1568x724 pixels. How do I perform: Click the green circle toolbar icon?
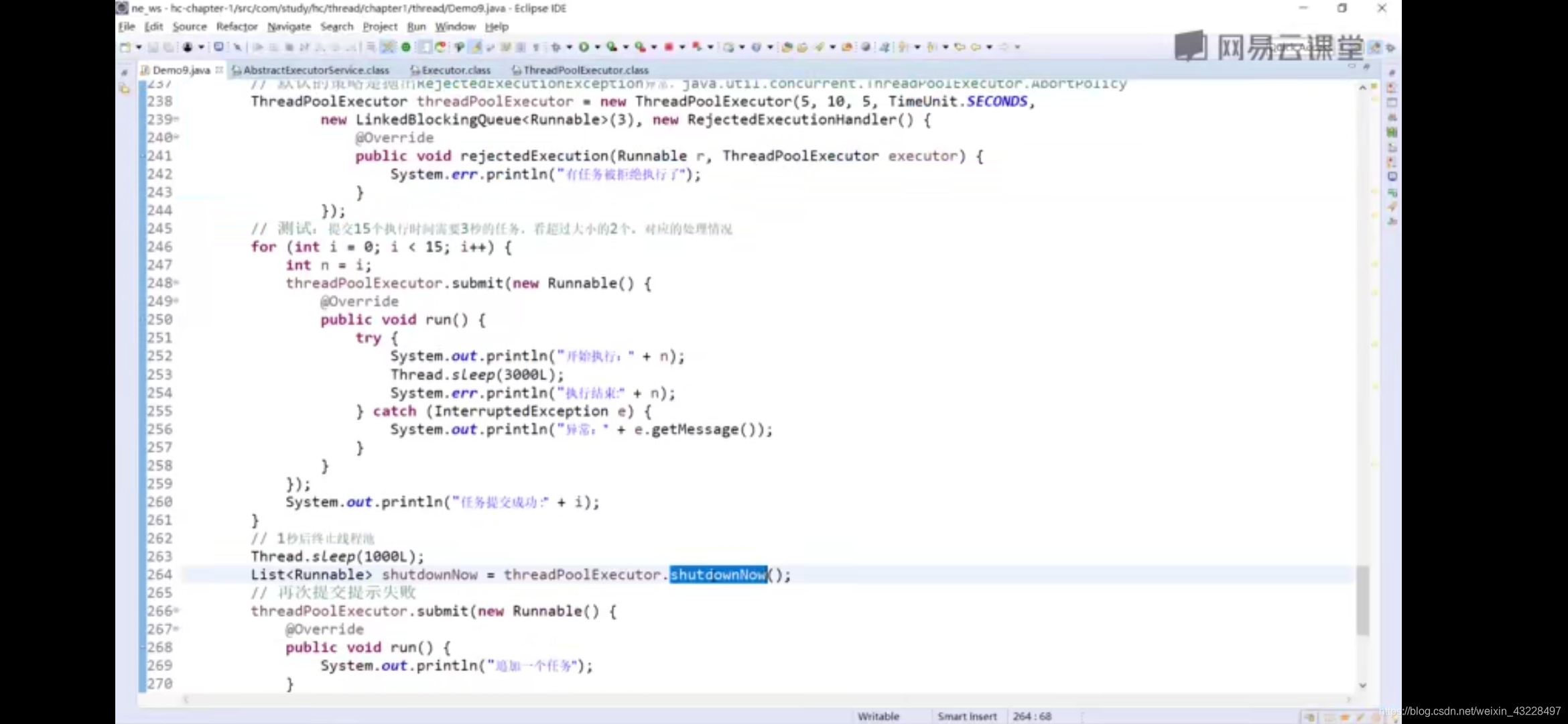(x=405, y=47)
